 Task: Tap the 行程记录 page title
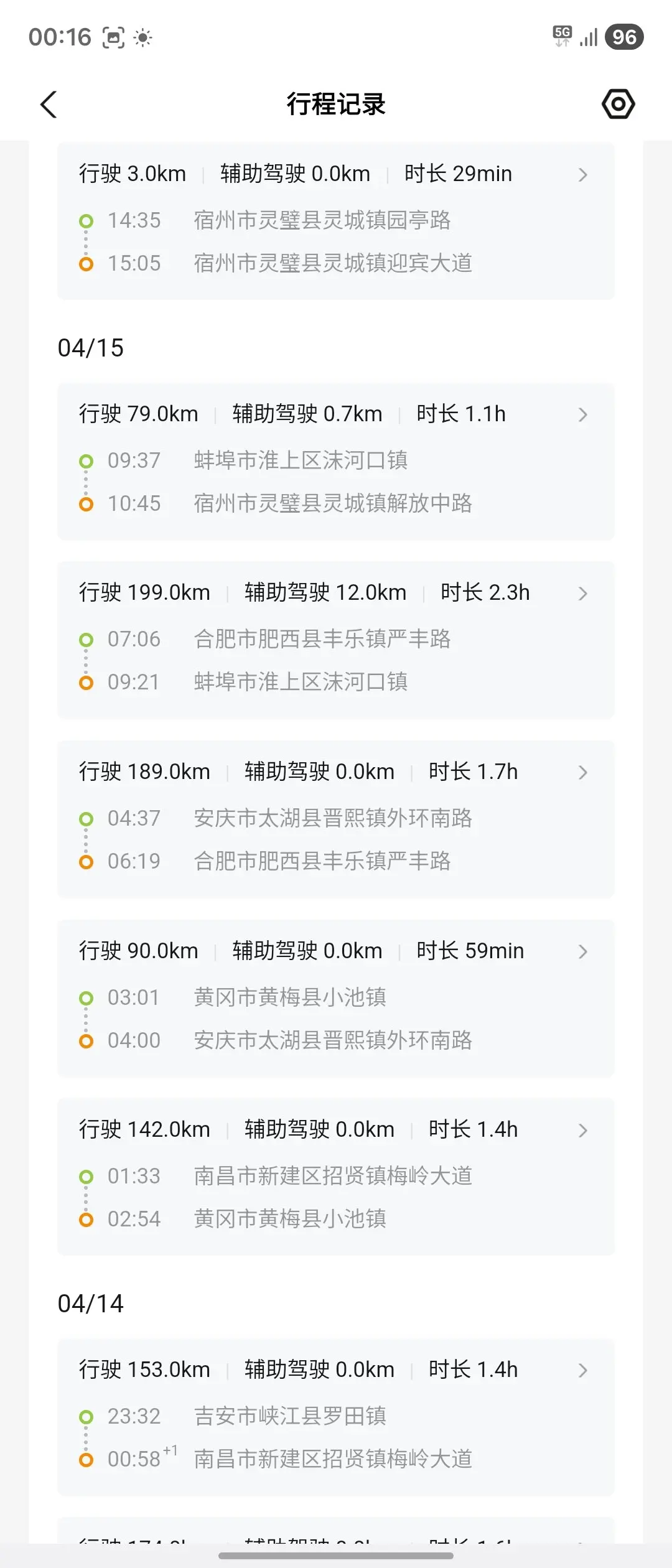click(336, 104)
